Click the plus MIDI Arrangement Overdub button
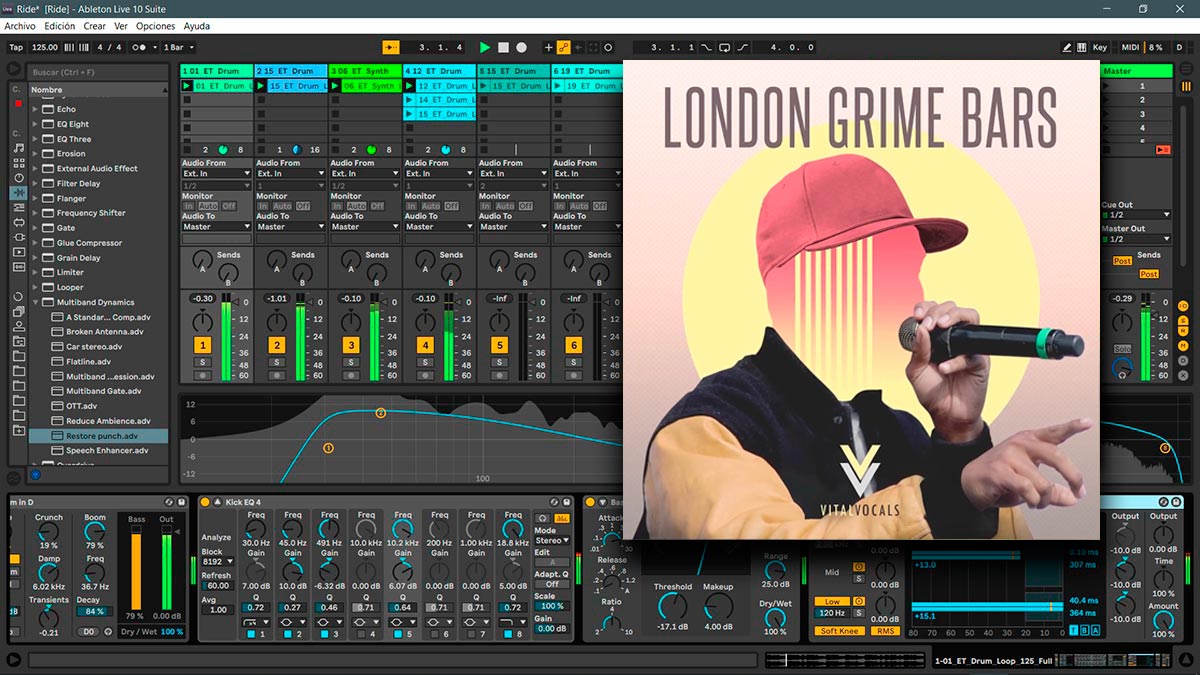The image size is (1200, 675). [x=548, y=47]
